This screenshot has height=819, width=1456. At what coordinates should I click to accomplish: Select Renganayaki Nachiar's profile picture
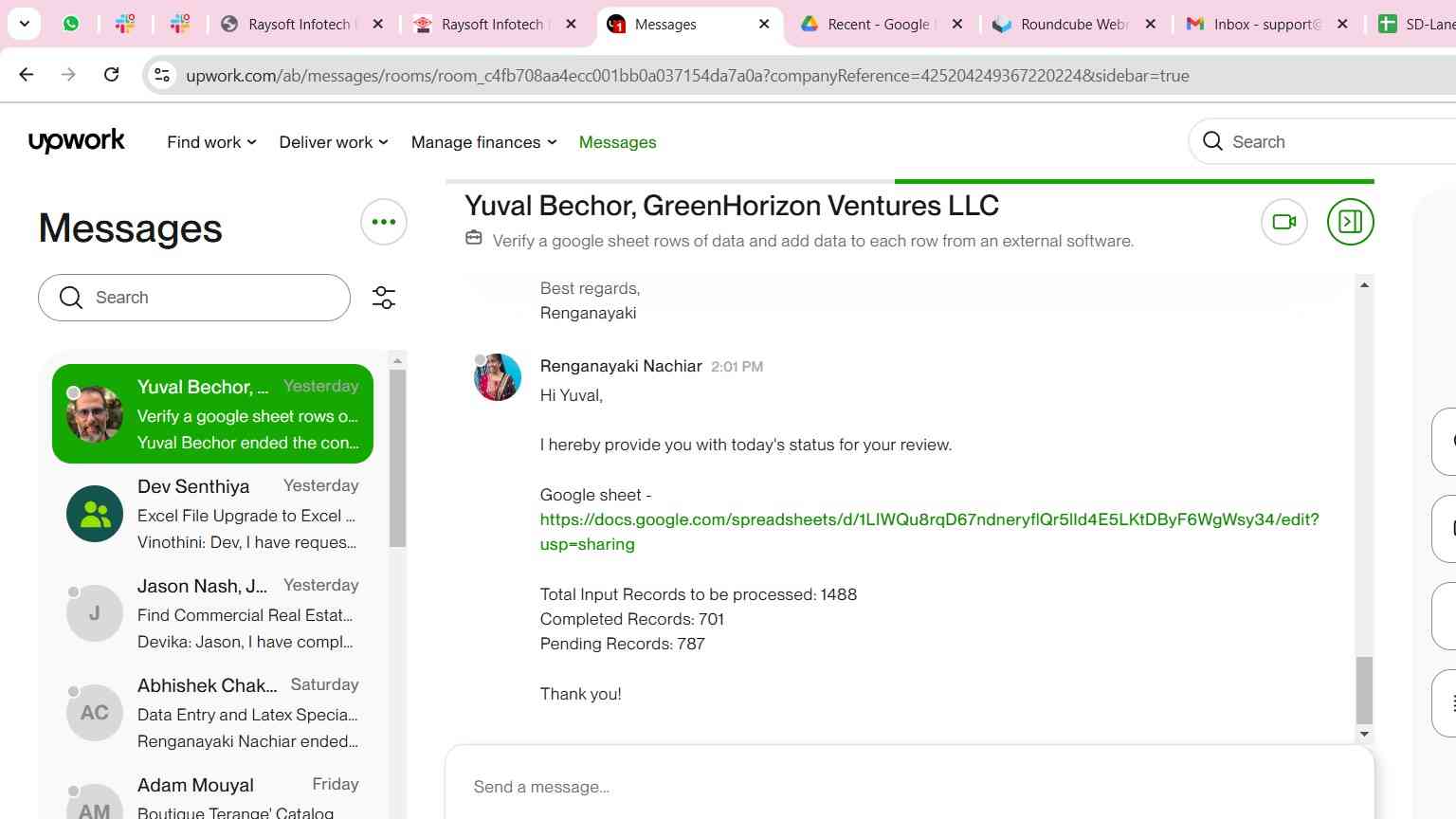click(x=498, y=377)
